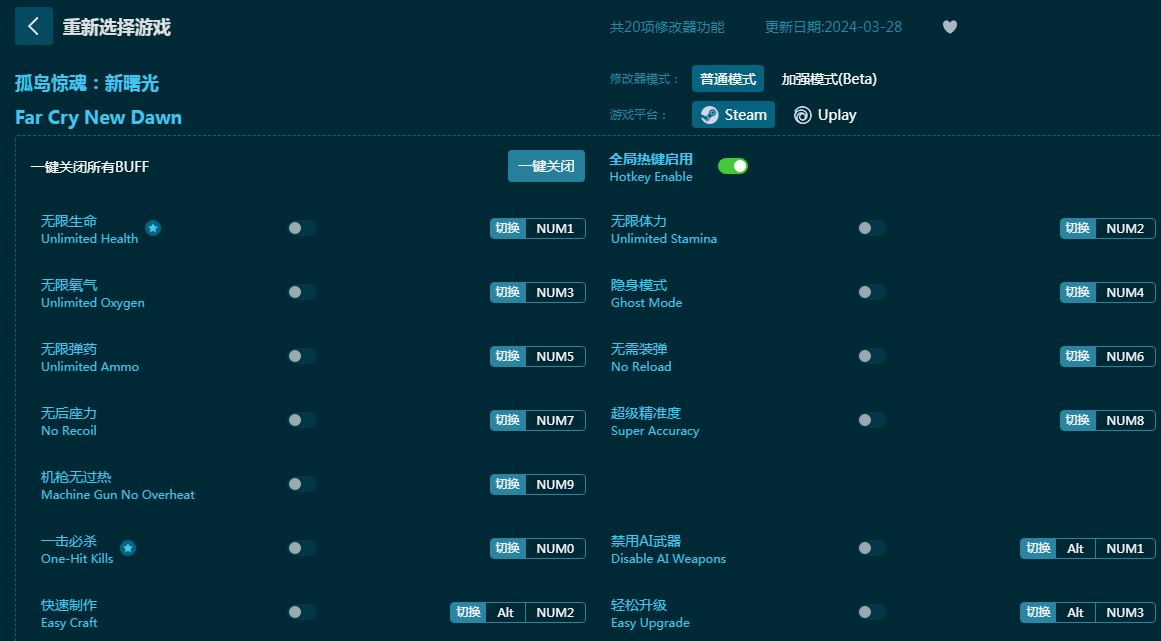The image size is (1161, 641).
Task: Click the NUM1 hotkey field for Unlimited Health
Action: 555,229
